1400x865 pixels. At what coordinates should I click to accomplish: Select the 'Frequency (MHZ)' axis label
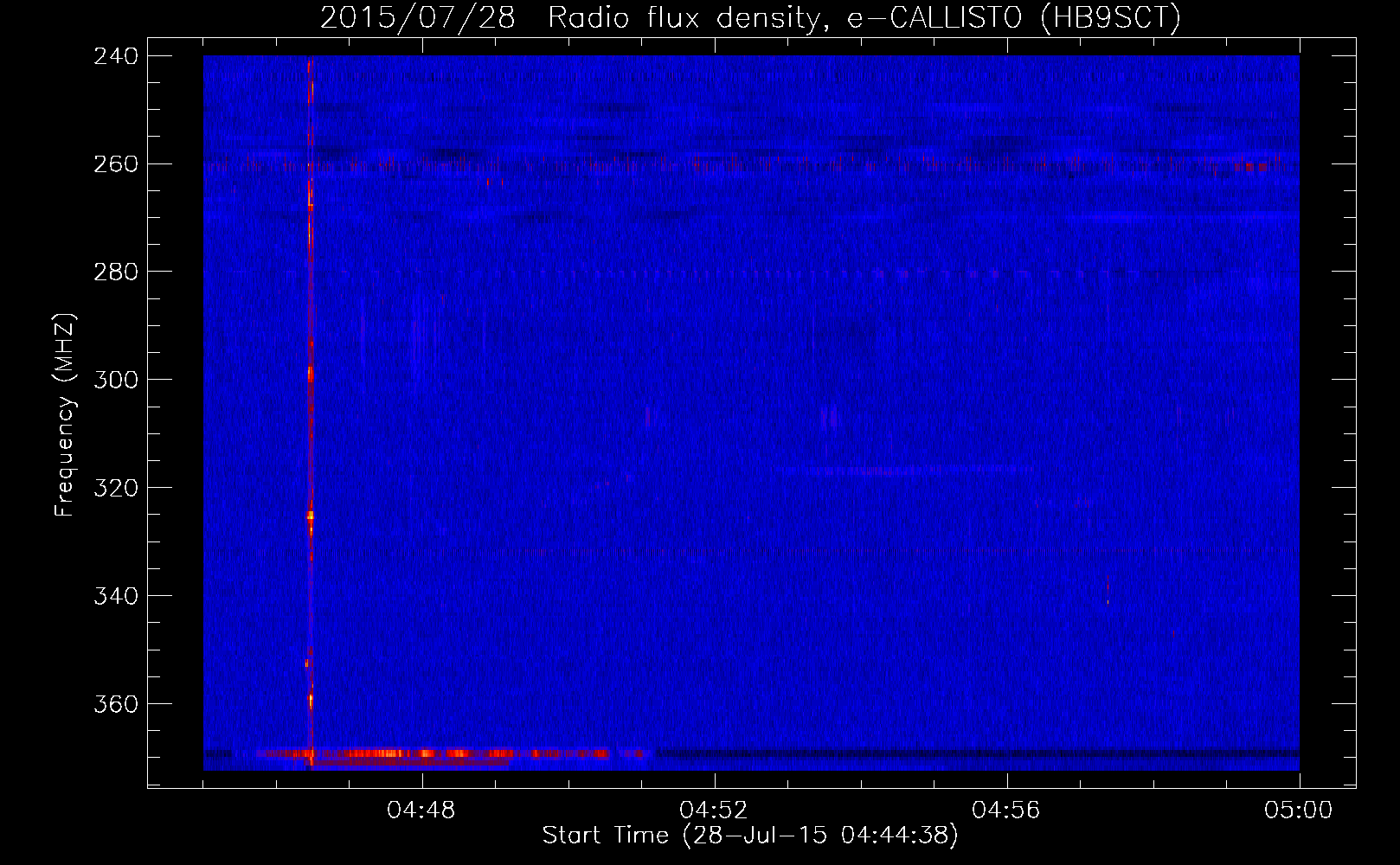(x=65, y=415)
